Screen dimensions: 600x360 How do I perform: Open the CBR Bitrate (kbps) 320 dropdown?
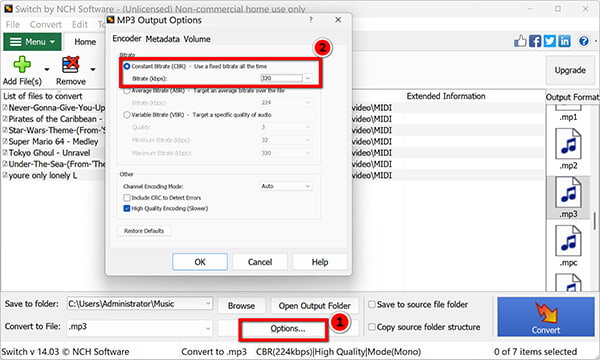tap(308, 78)
